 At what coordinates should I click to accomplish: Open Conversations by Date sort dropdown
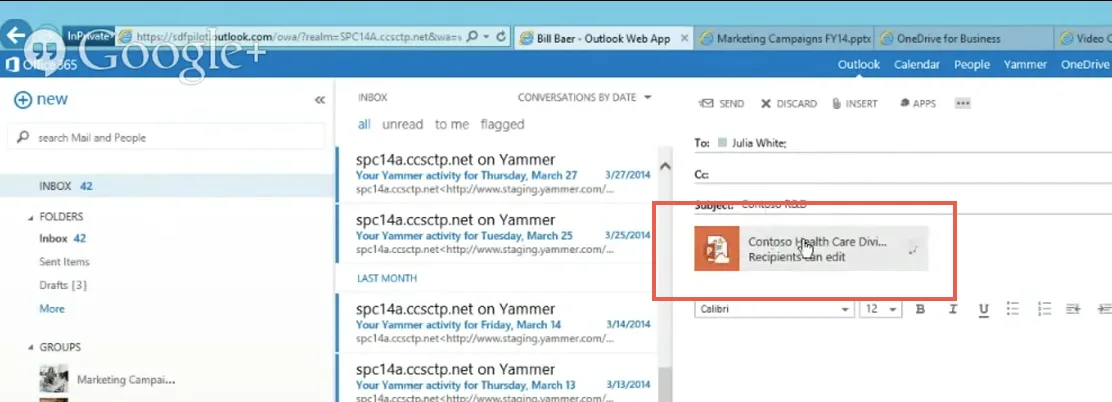pos(584,98)
